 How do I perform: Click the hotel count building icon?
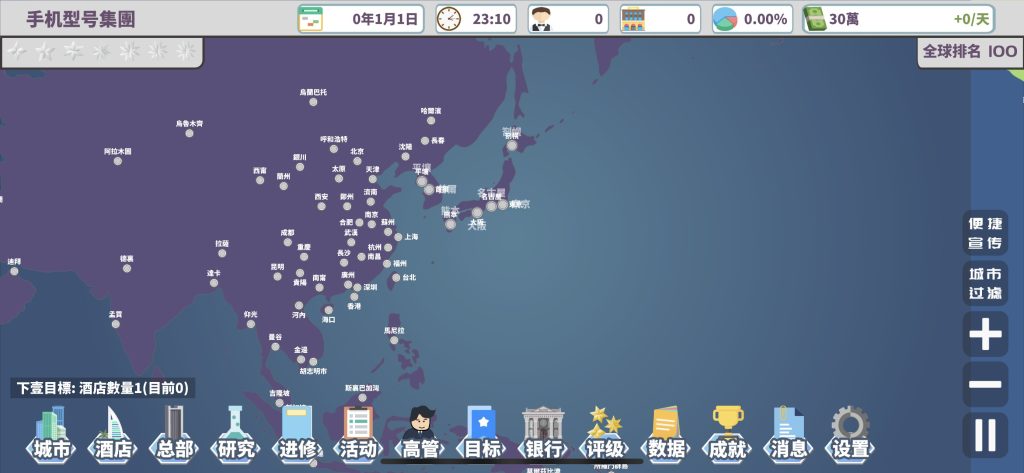[x=632, y=19]
